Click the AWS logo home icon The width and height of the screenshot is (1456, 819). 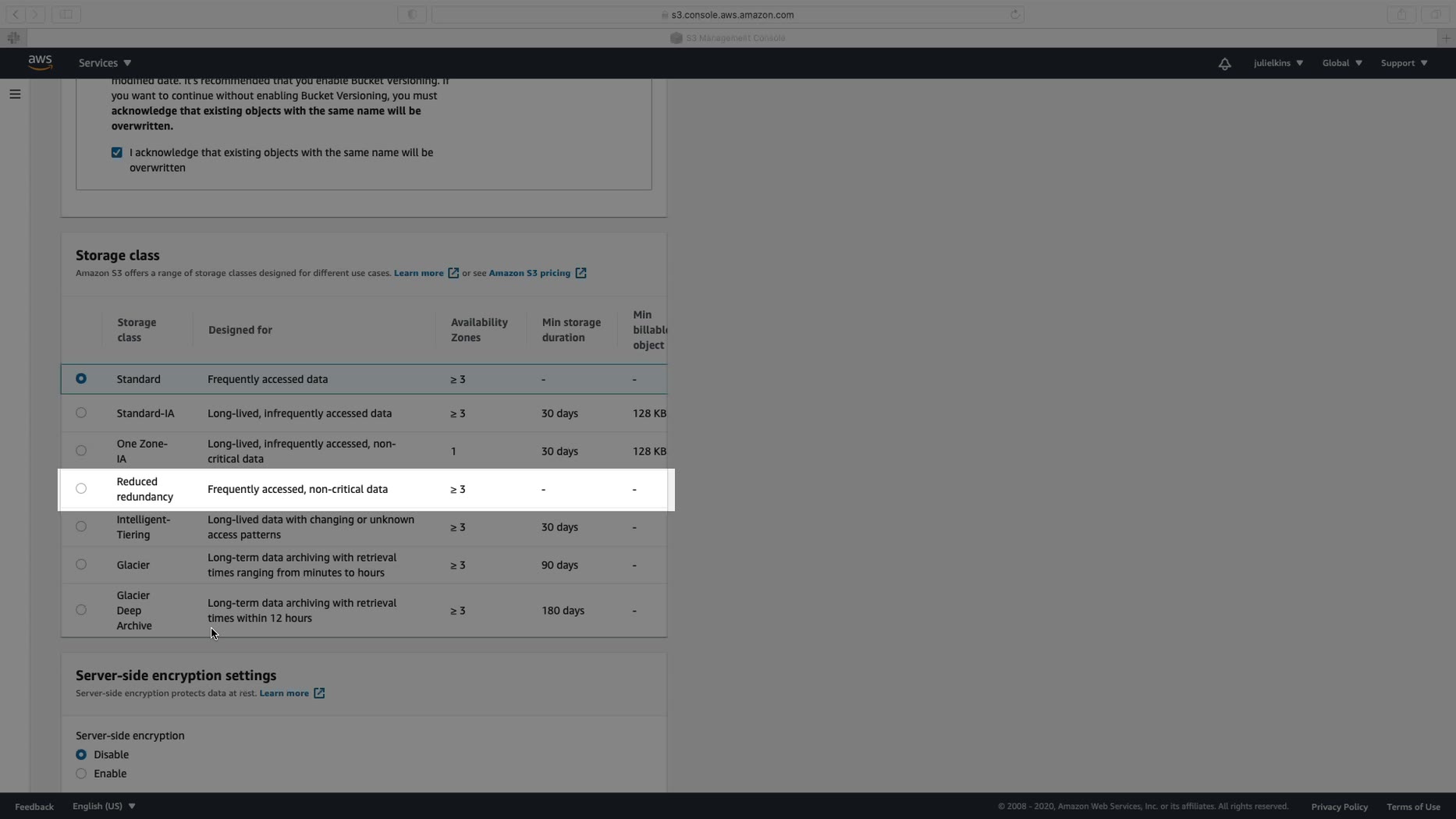click(x=40, y=62)
